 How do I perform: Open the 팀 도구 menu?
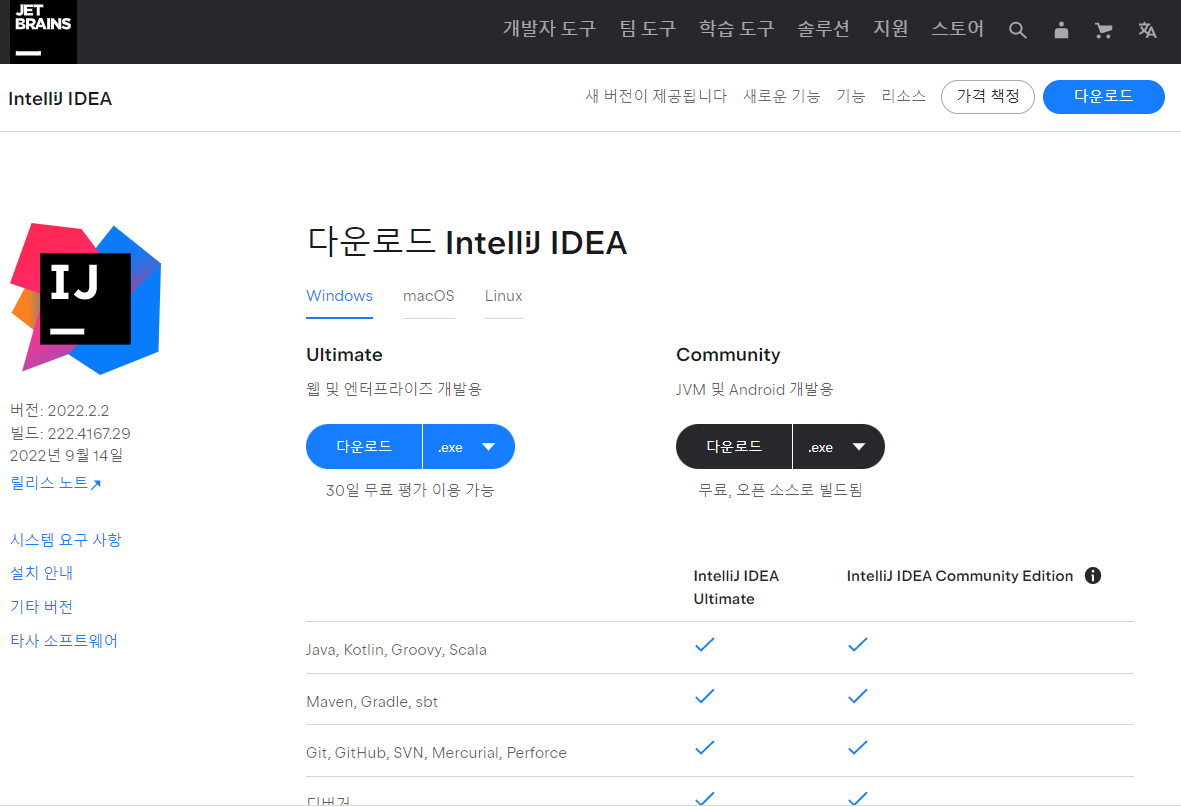[648, 29]
